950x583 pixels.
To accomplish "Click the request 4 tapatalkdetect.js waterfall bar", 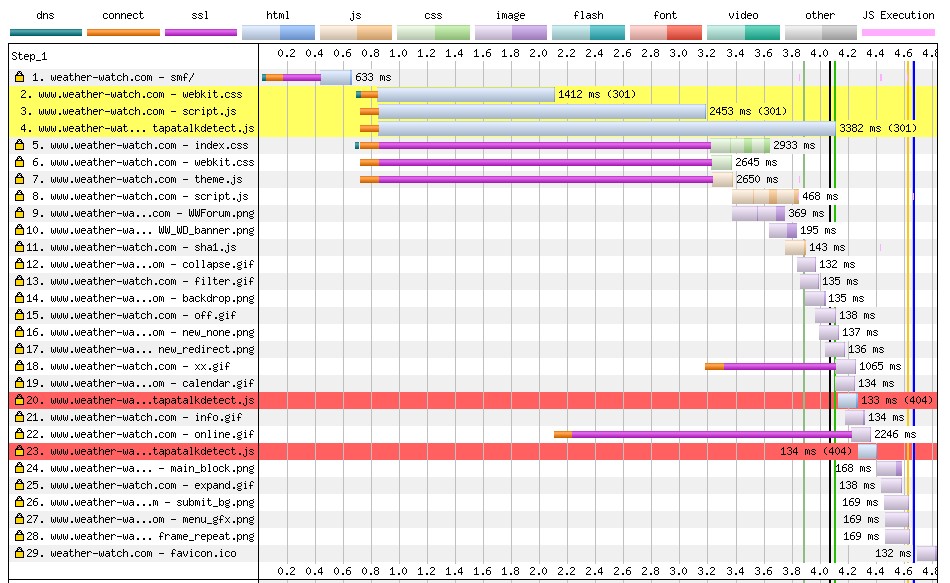I will pos(598,128).
